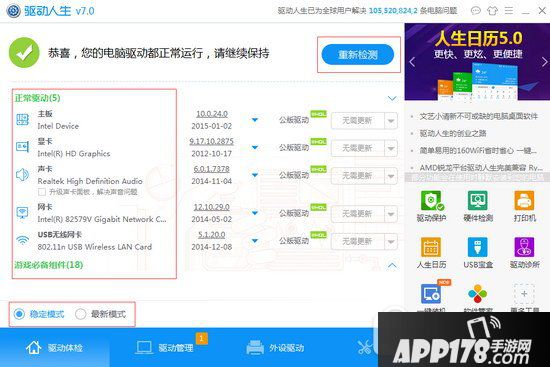This screenshot has width=550, height=367.
Task: Switch to 驱动管理 tab
Action: coord(165,348)
